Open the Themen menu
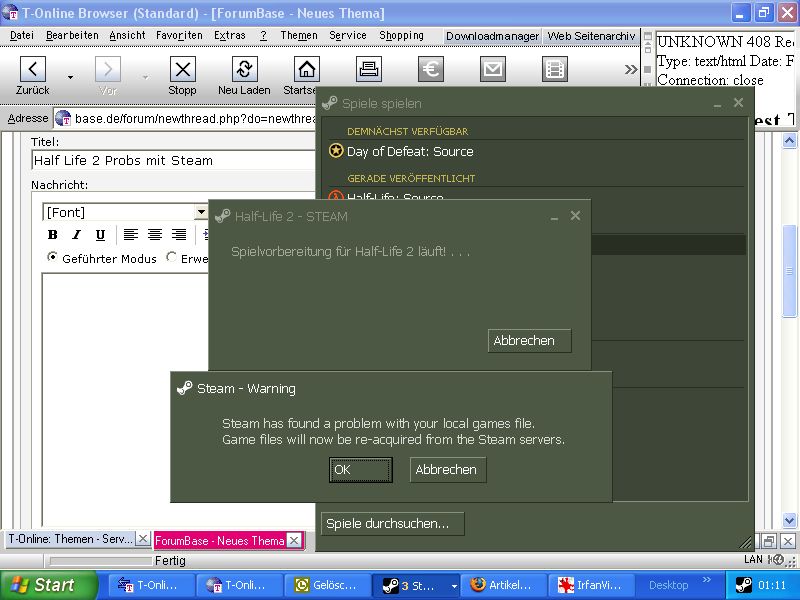Image resolution: width=800 pixels, height=600 pixels. [x=298, y=35]
